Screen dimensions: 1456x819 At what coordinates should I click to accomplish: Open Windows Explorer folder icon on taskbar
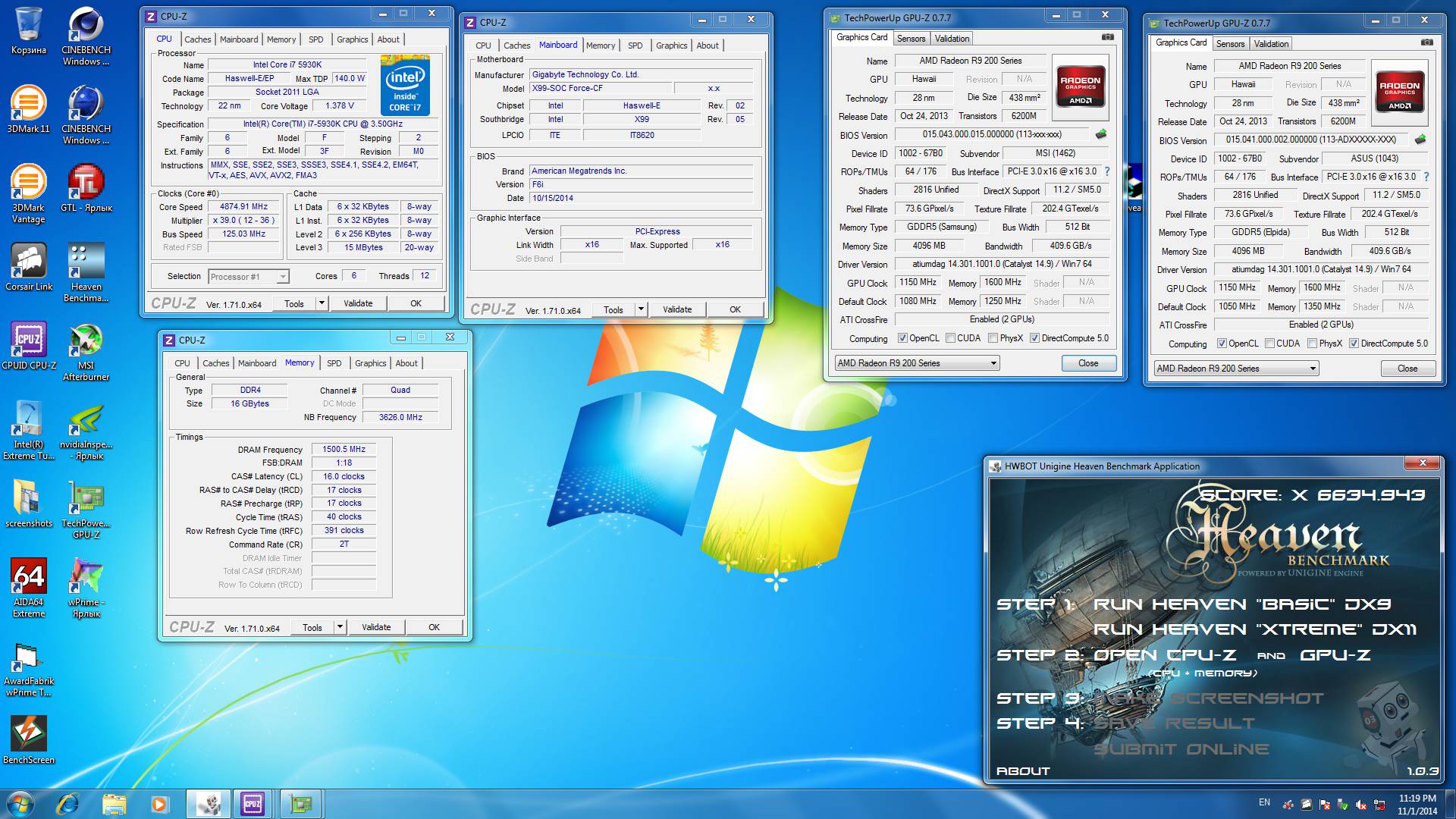[114, 803]
